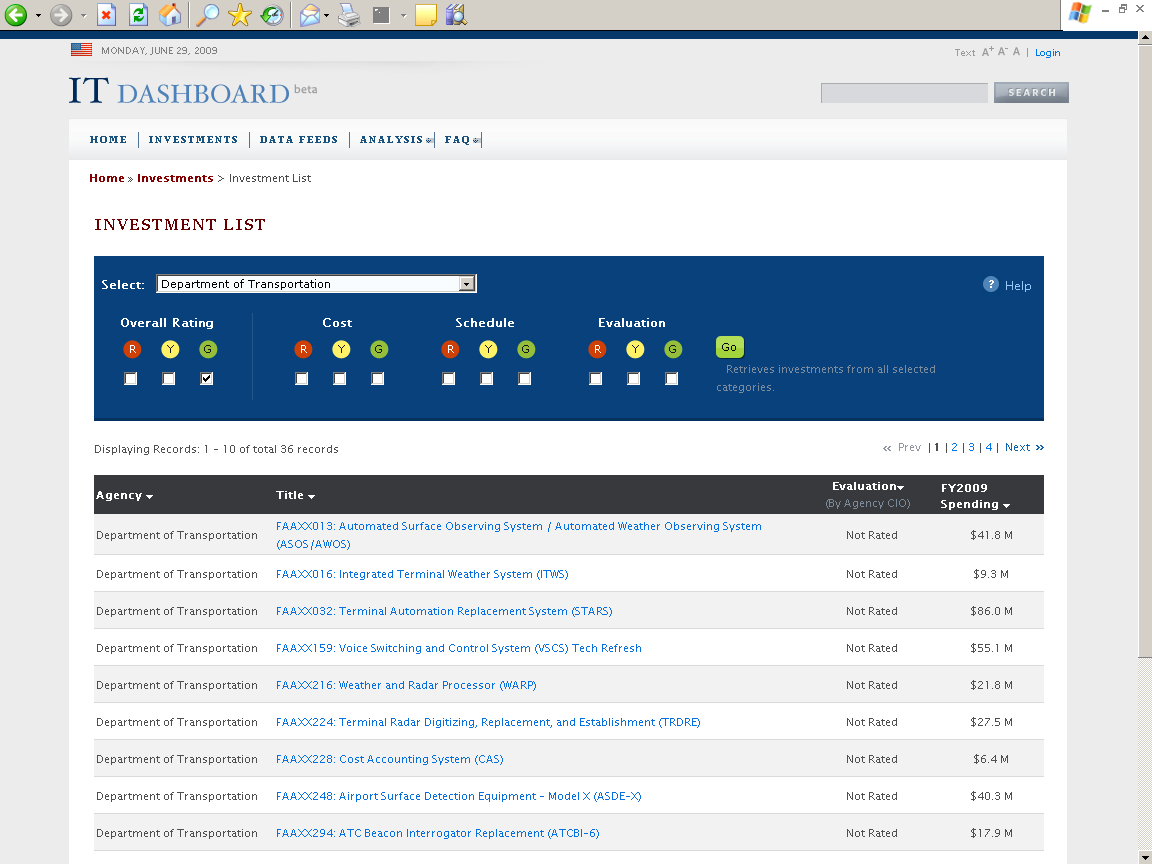The height and width of the screenshot is (864, 1152).
Task: Click the green Go button
Action: tap(730, 347)
